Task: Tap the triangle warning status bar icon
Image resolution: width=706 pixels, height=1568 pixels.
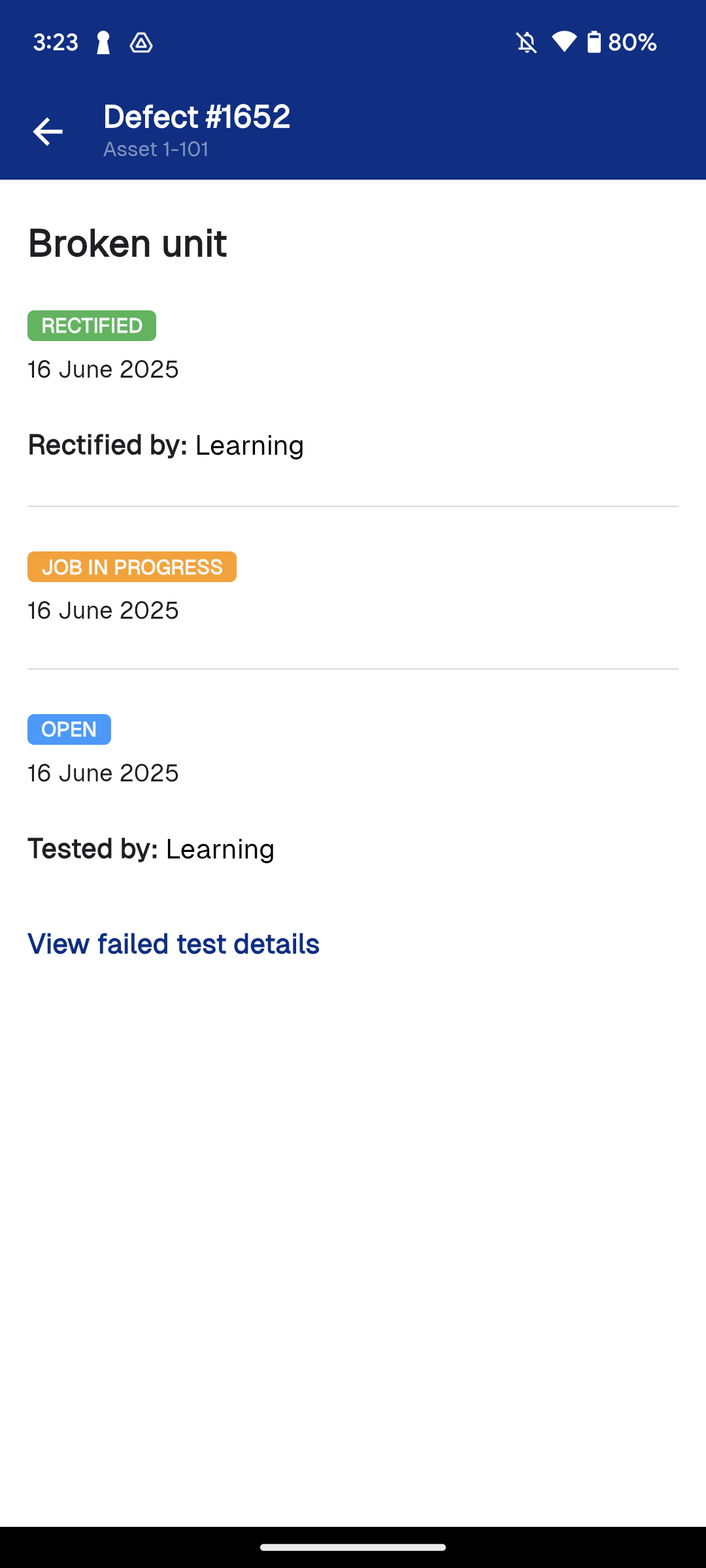Action: pos(141,42)
